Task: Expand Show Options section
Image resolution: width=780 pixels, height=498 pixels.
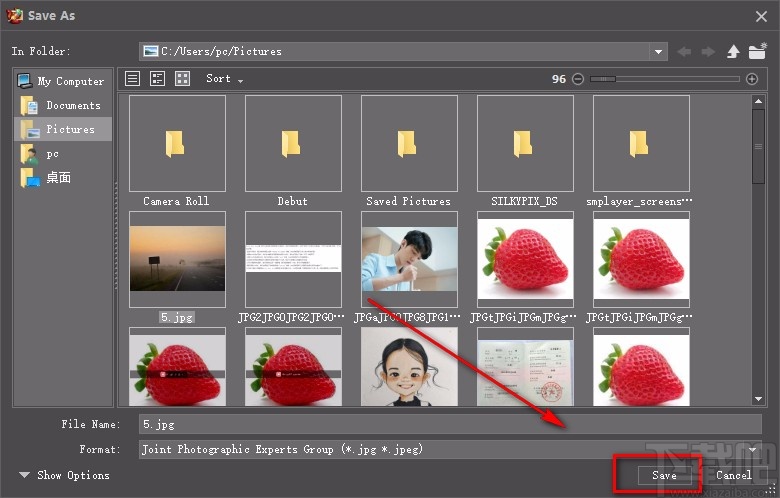Action: click(x=64, y=475)
